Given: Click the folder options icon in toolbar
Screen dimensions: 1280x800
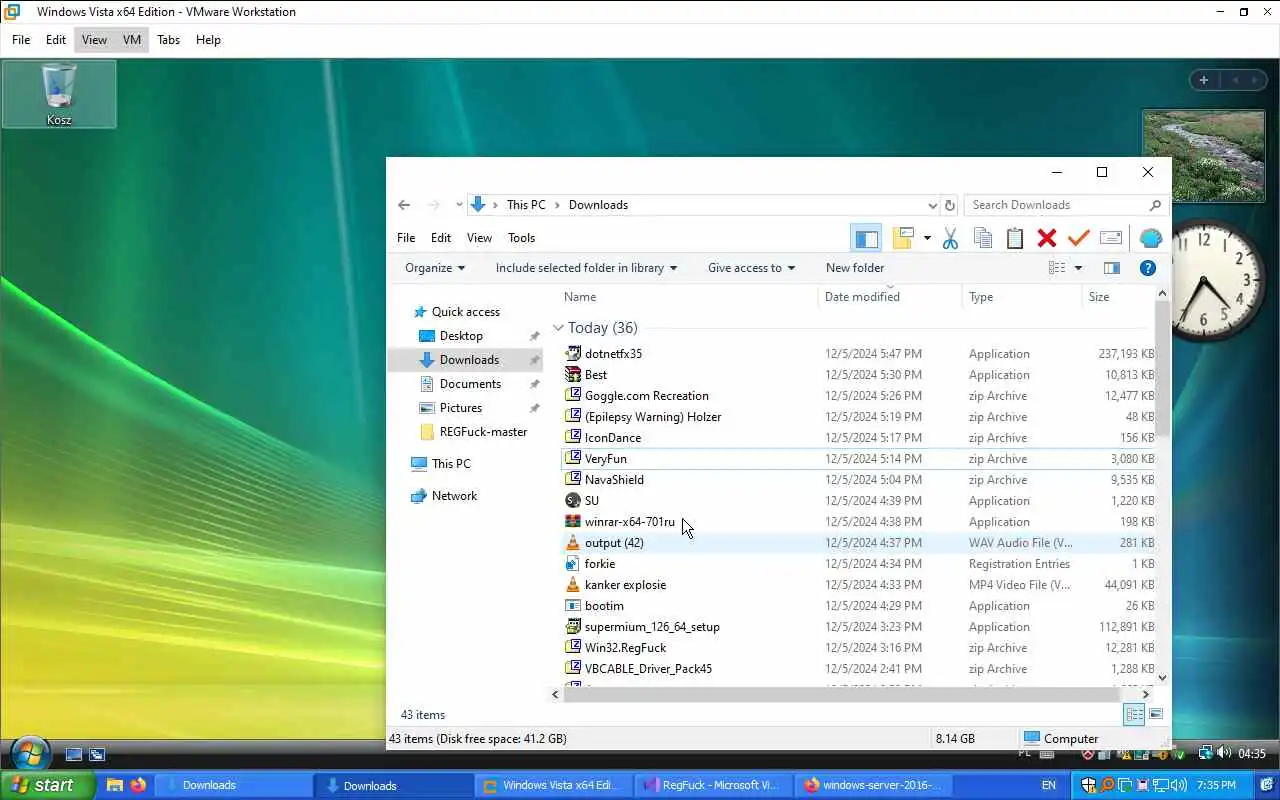Looking at the screenshot, I should point(904,238).
